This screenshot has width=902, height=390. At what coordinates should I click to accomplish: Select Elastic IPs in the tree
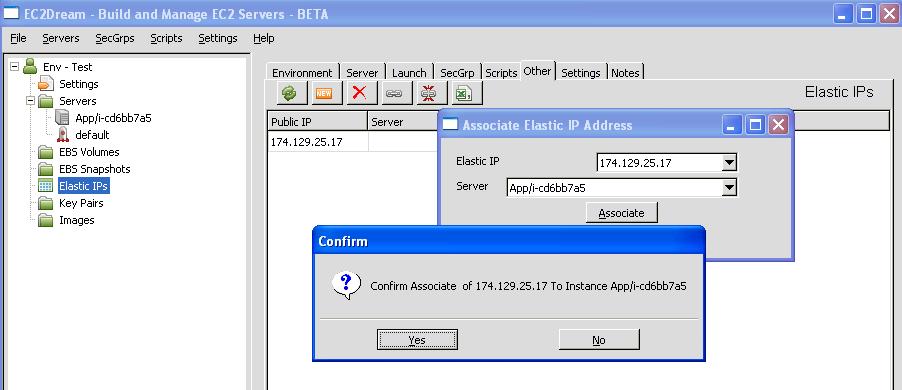pos(83,186)
